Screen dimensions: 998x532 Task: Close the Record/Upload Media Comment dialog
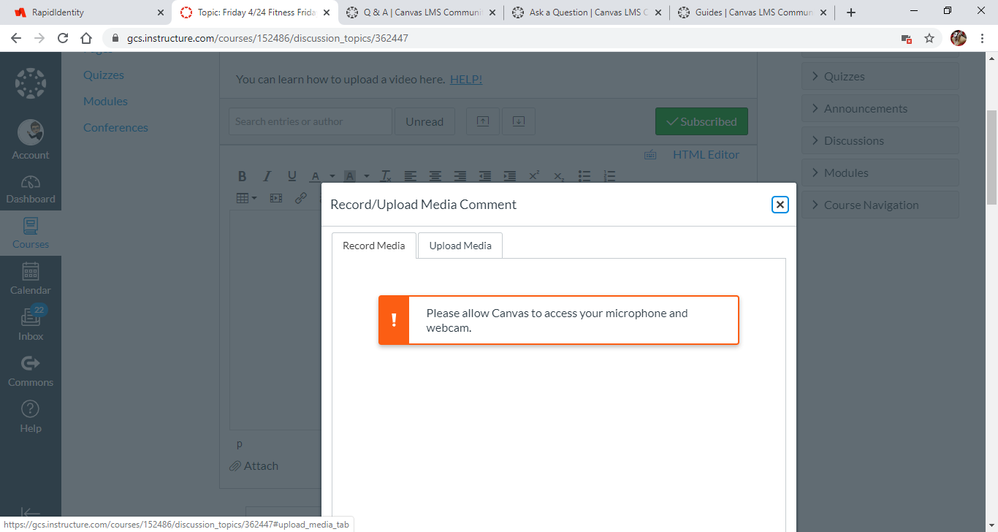[x=780, y=204]
